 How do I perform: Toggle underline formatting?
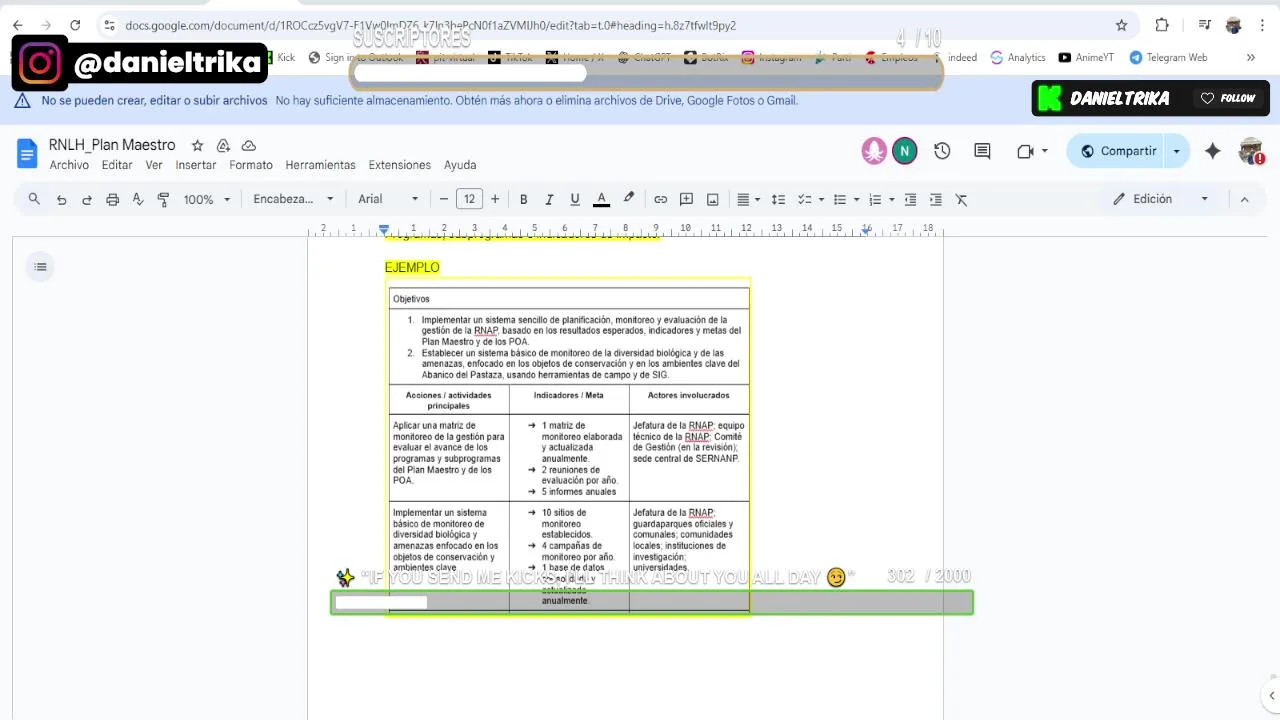pos(575,199)
